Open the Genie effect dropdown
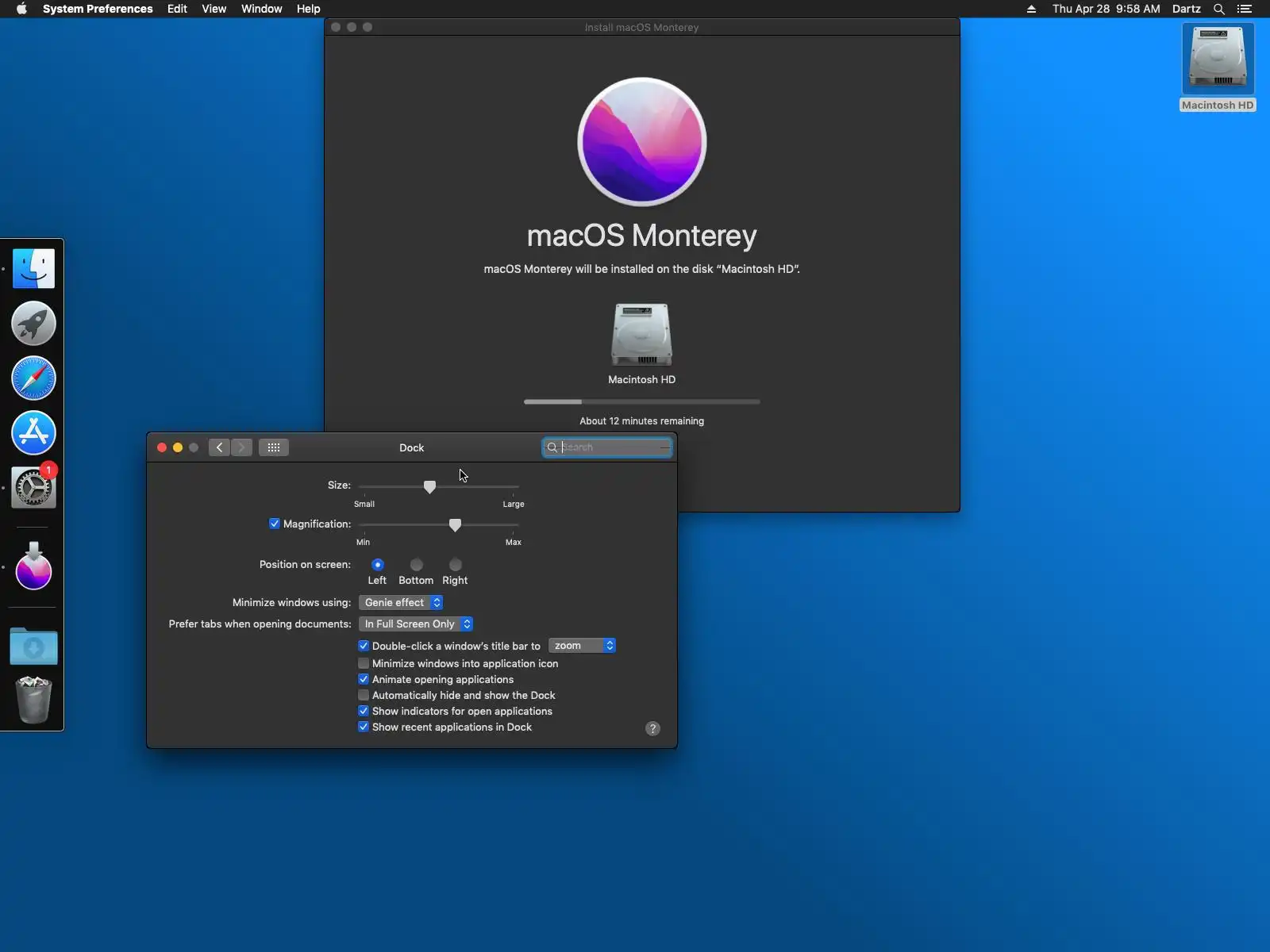 coord(401,603)
